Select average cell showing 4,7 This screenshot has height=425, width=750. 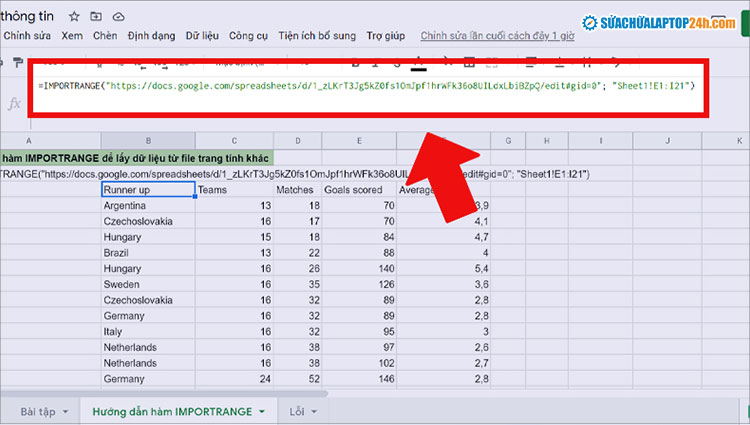pyautogui.click(x=443, y=237)
